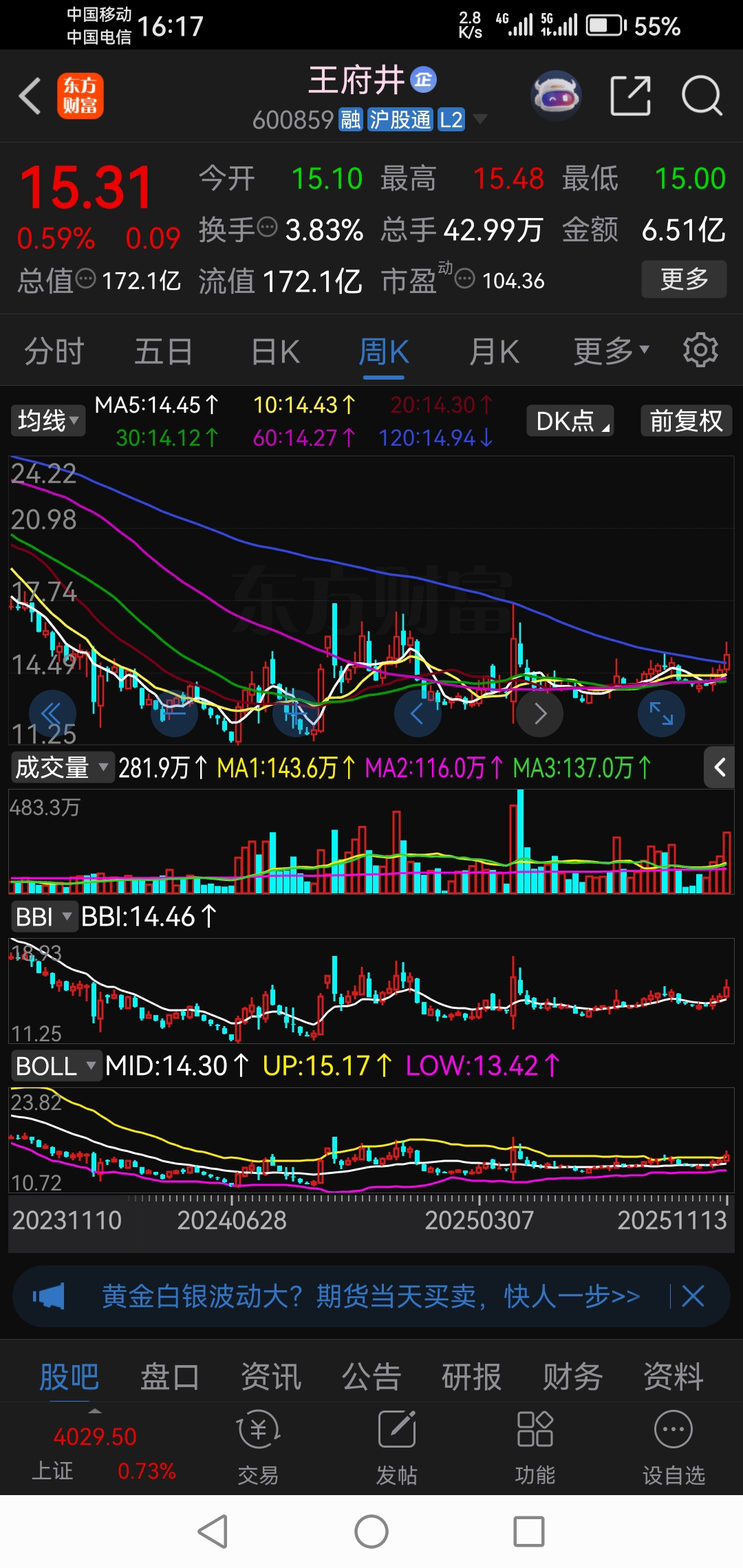Tap BBI:14.46 value label
This screenshot has height=1568, width=743.
click(149, 917)
